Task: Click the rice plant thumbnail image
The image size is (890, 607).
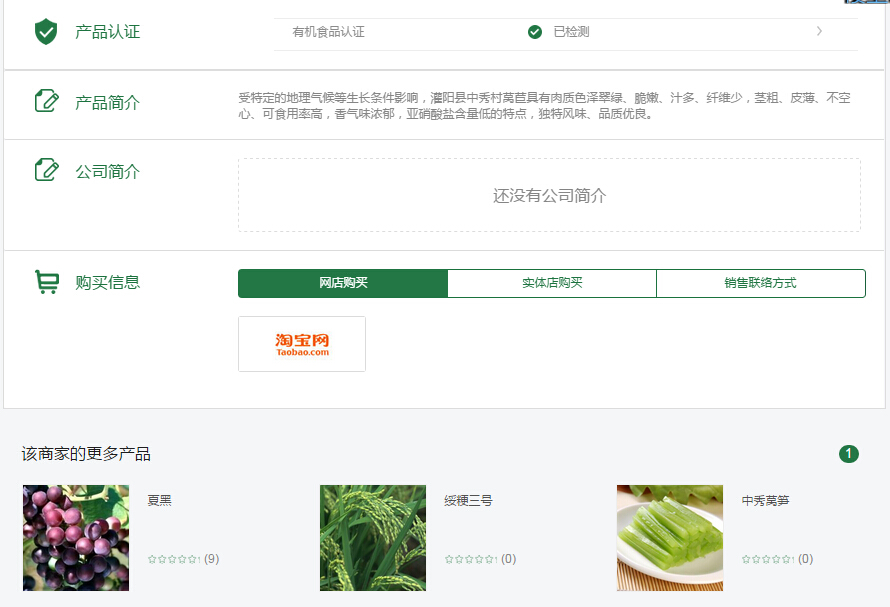Action: point(372,538)
